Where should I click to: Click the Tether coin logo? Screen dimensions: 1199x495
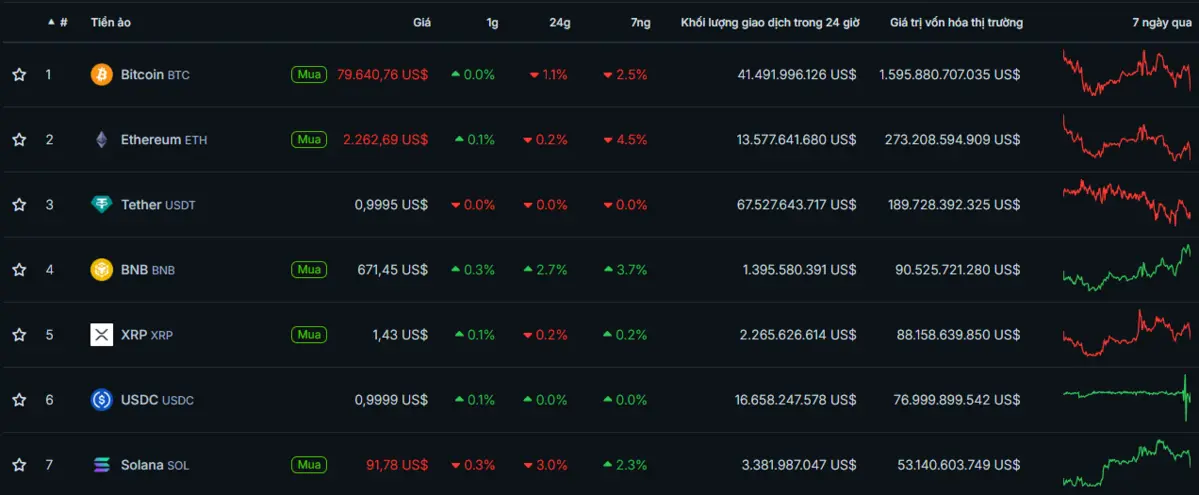pyautogui.click(x=102, y=205)
